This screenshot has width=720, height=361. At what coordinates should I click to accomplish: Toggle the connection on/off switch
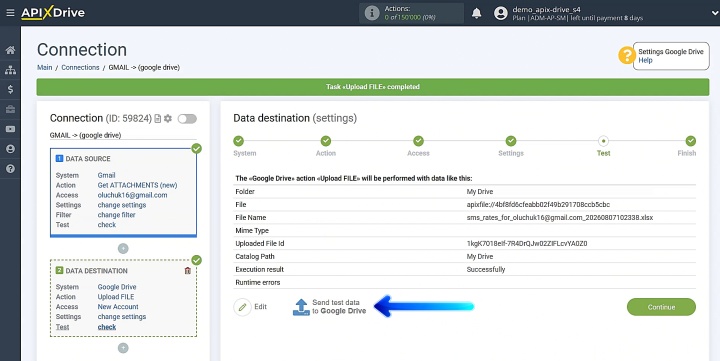click(187, 119)
